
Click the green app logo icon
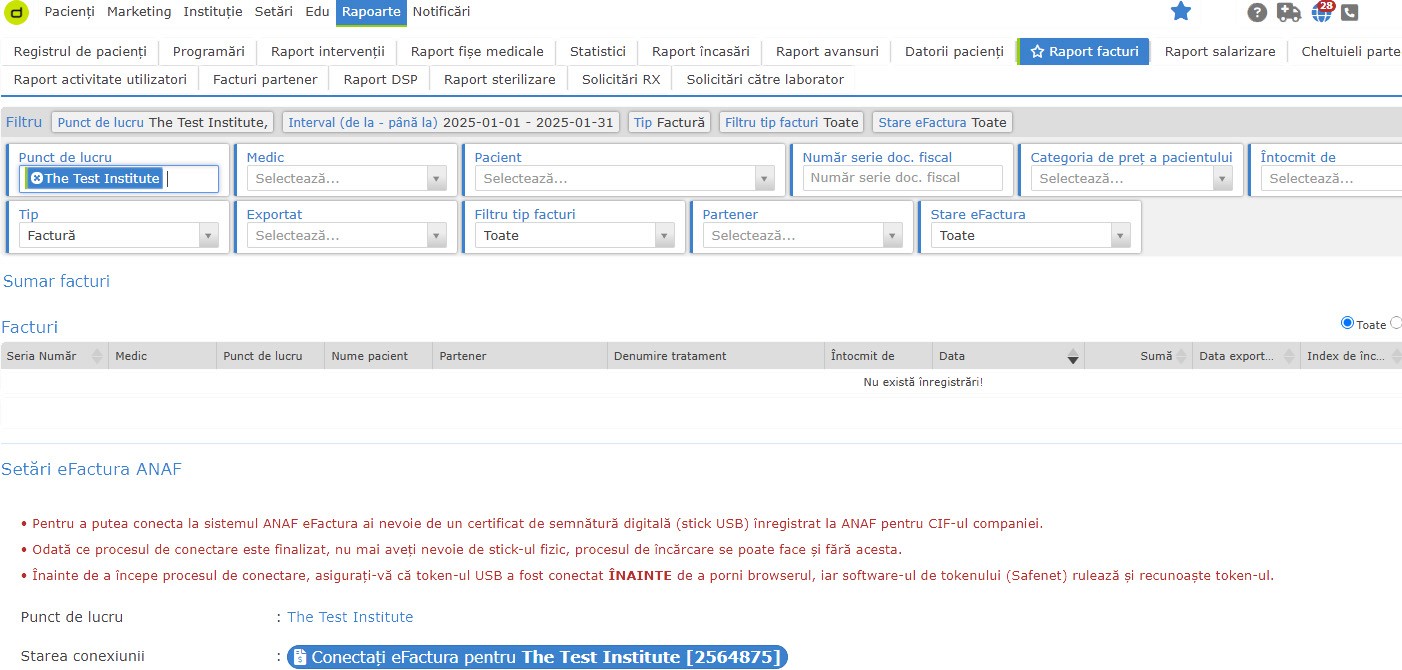[17, 12]
